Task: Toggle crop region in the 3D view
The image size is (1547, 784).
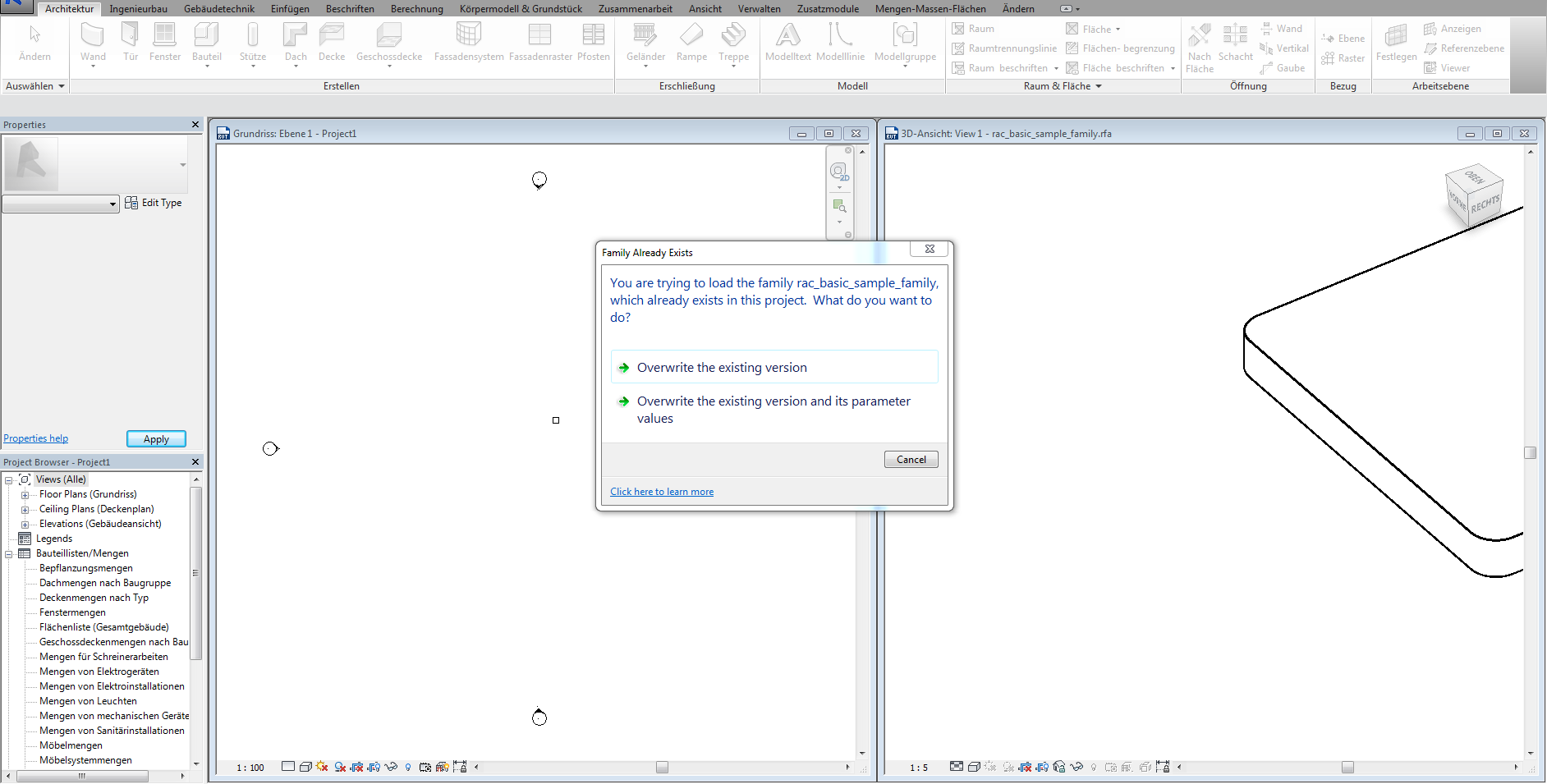Action: tap(1024, 768)
